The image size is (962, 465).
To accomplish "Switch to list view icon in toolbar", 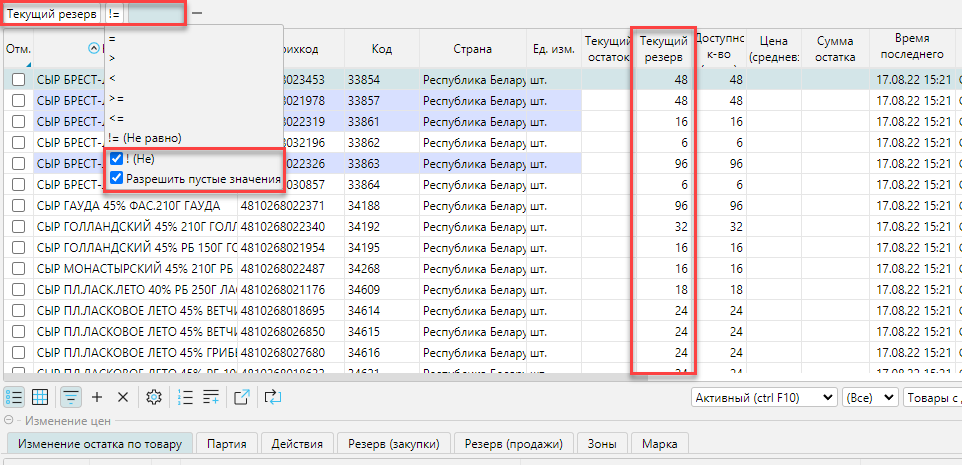I will 15,397.
